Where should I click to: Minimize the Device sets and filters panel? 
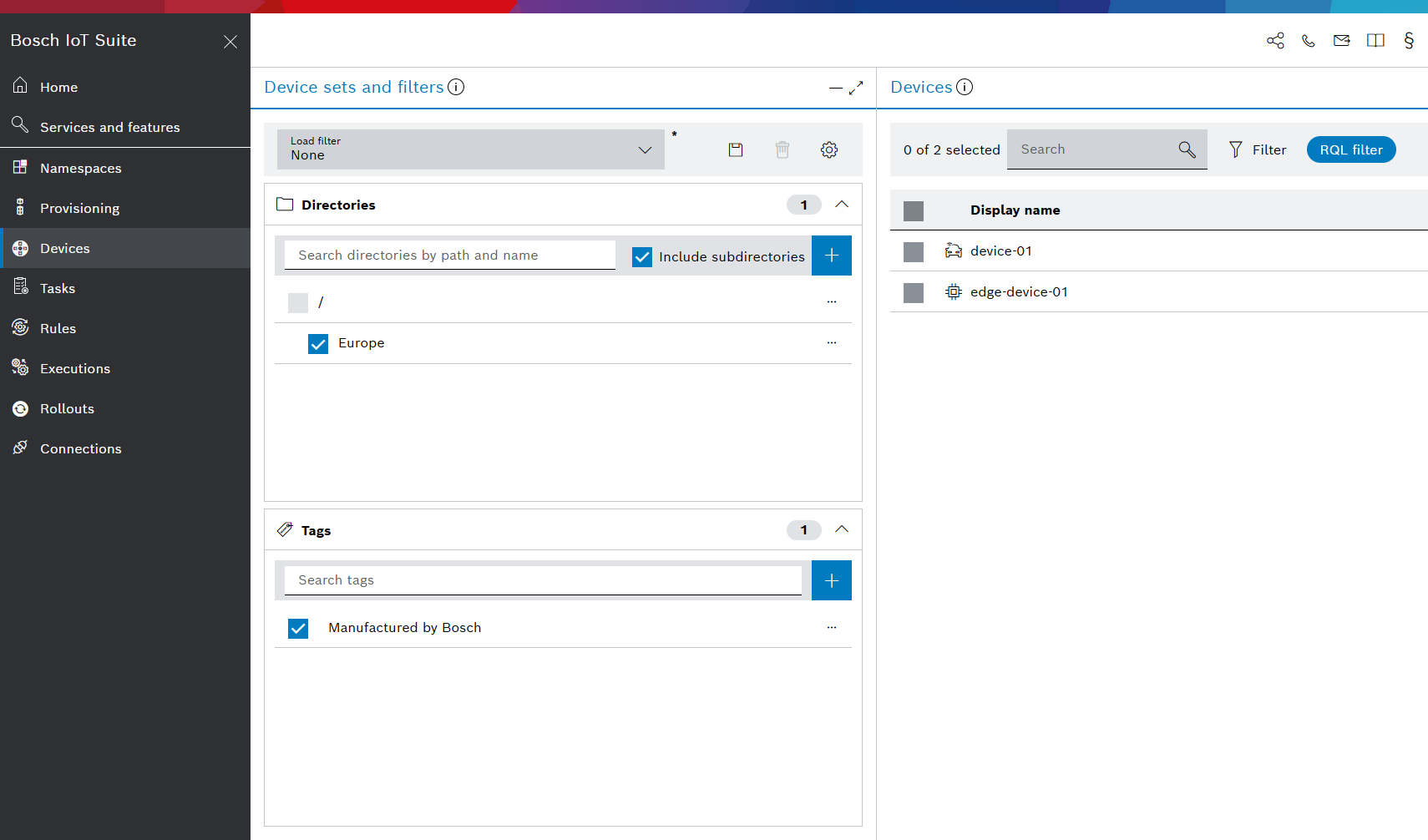point(835,88)
